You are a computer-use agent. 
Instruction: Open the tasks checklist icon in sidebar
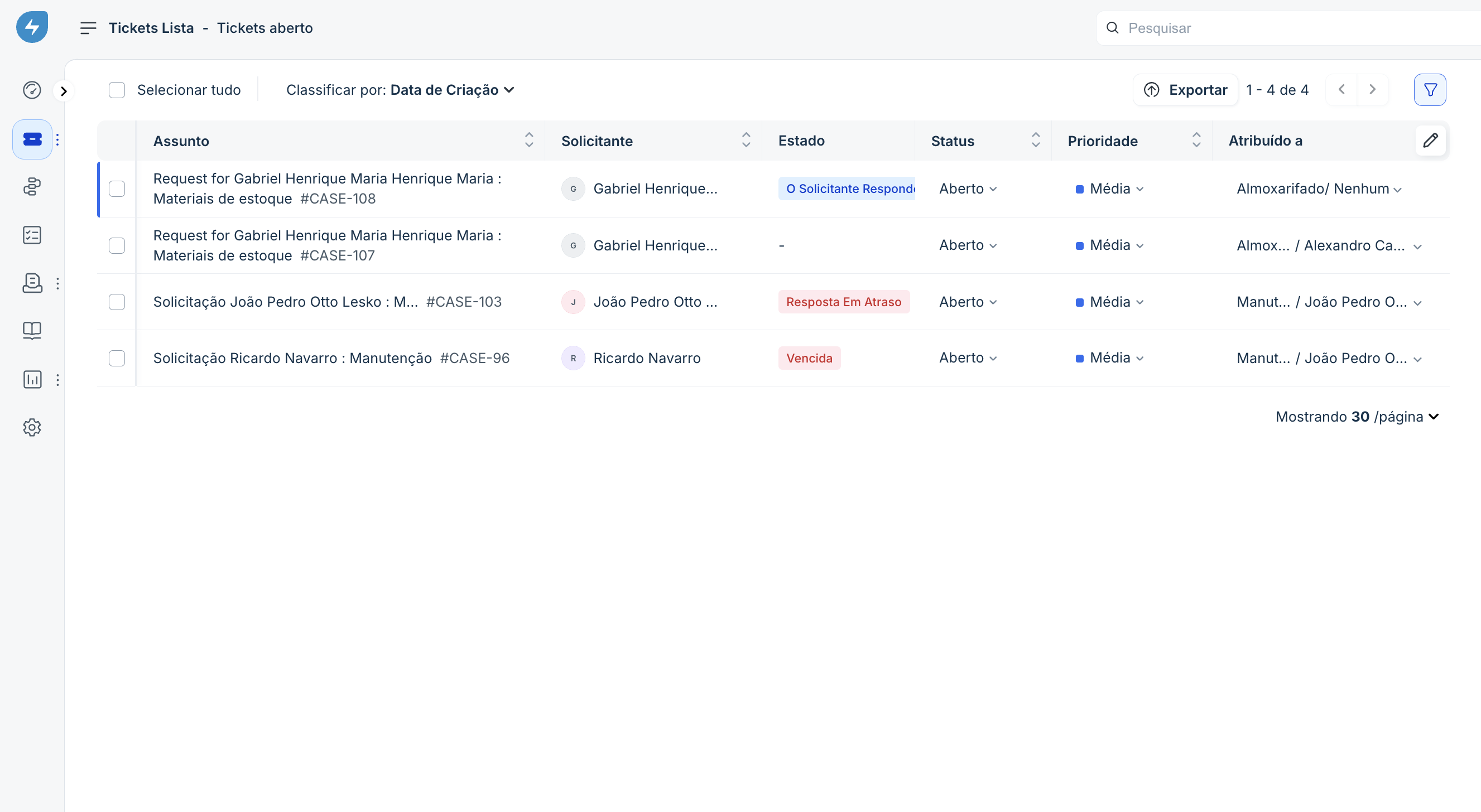click(32, 235)
